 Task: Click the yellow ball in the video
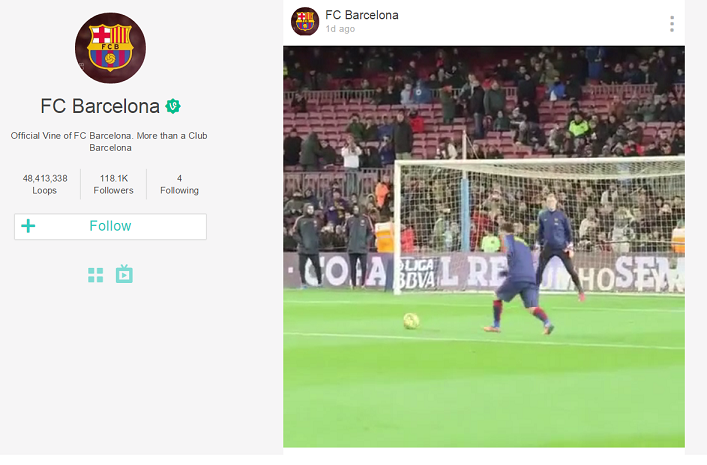tap(411, 321)
